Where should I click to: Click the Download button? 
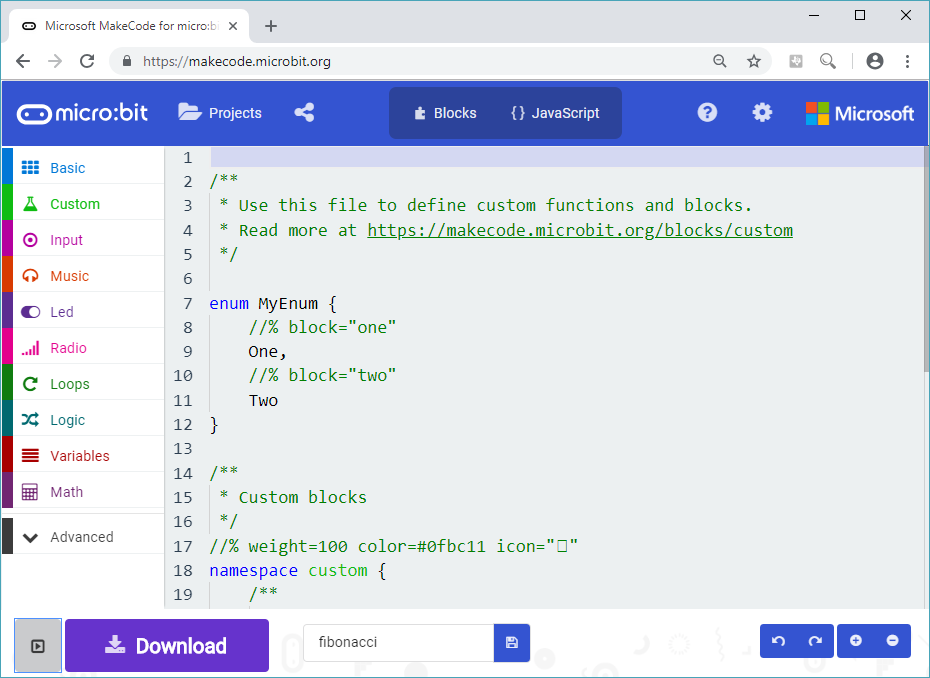167,645
